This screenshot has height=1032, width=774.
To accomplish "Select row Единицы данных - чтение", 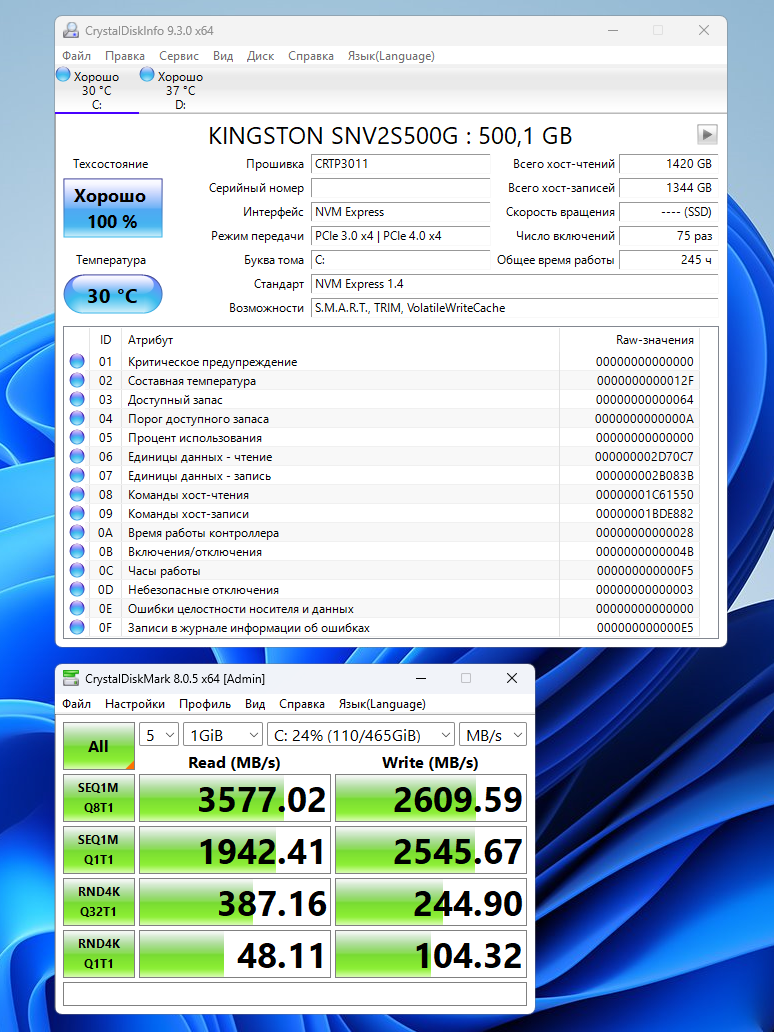I will click(382, 457).
